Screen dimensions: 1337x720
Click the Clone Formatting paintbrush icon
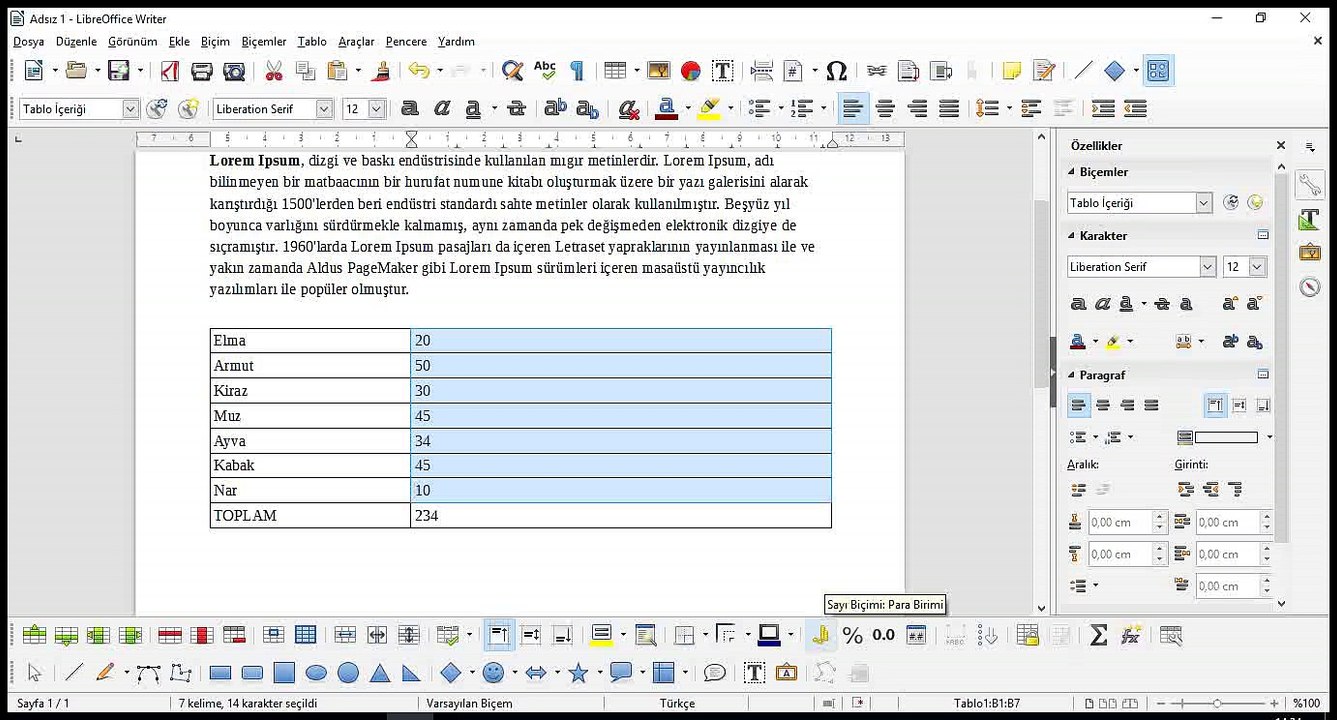380,71
